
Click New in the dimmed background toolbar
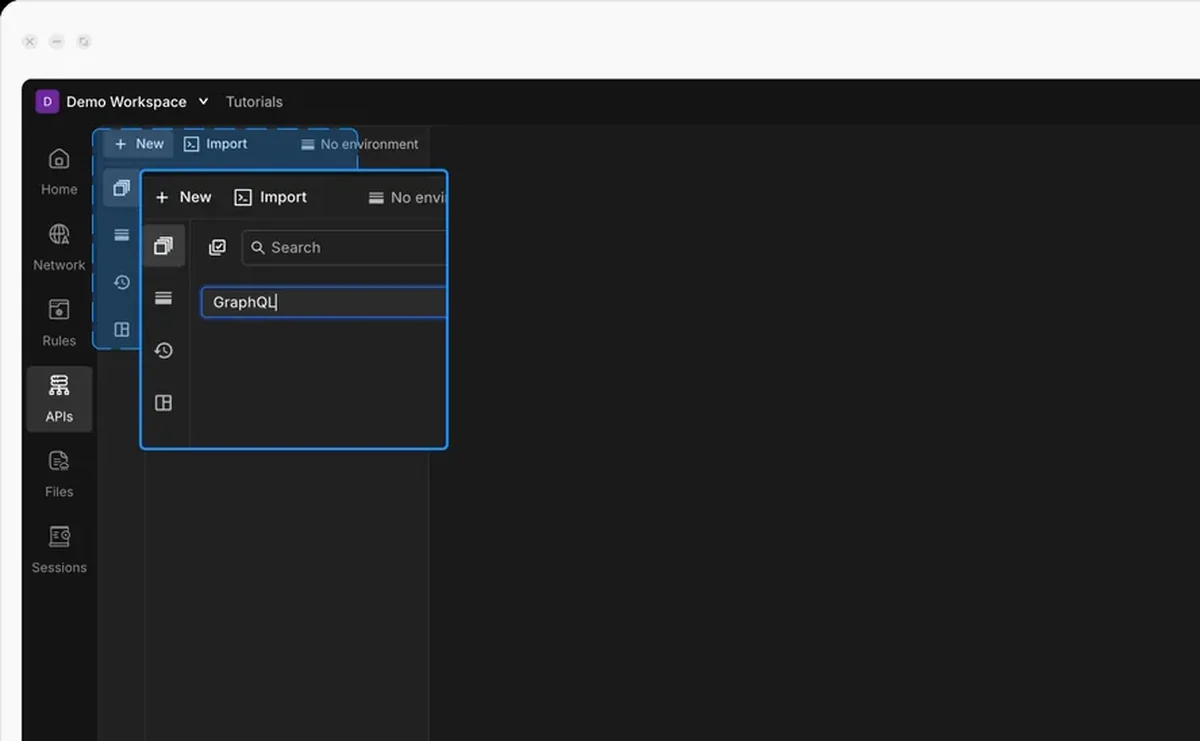tap(139, 144)
